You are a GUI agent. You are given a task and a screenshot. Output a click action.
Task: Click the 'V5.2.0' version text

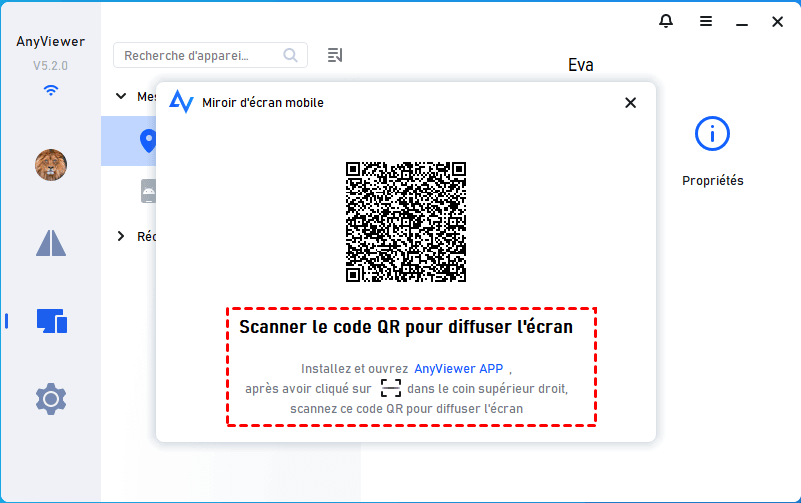[x=51, y=66]
